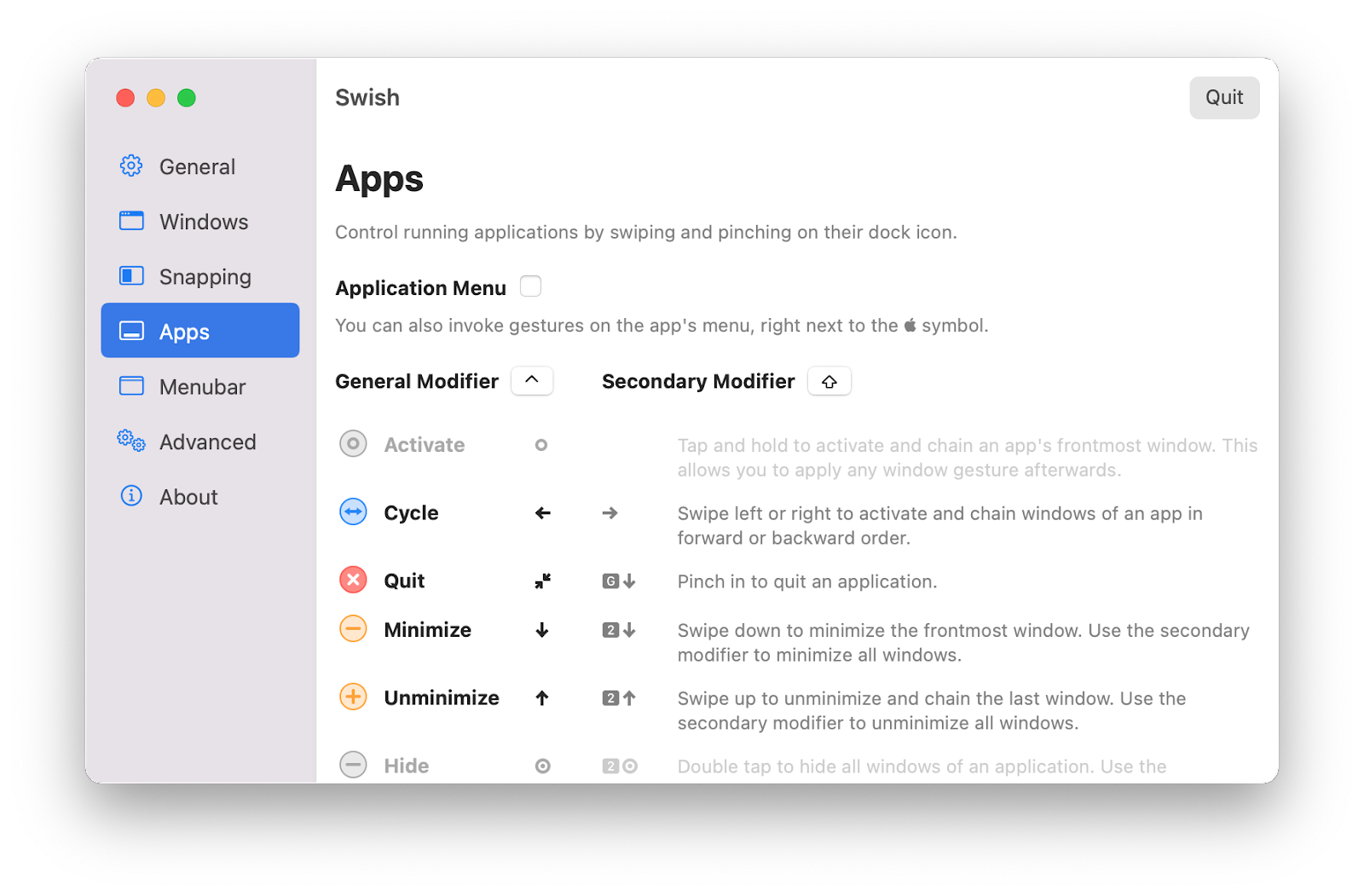Click the Activate tap-and-hold gesture icon
This screenshot has width=1364, height=896.
click(541, 445)
